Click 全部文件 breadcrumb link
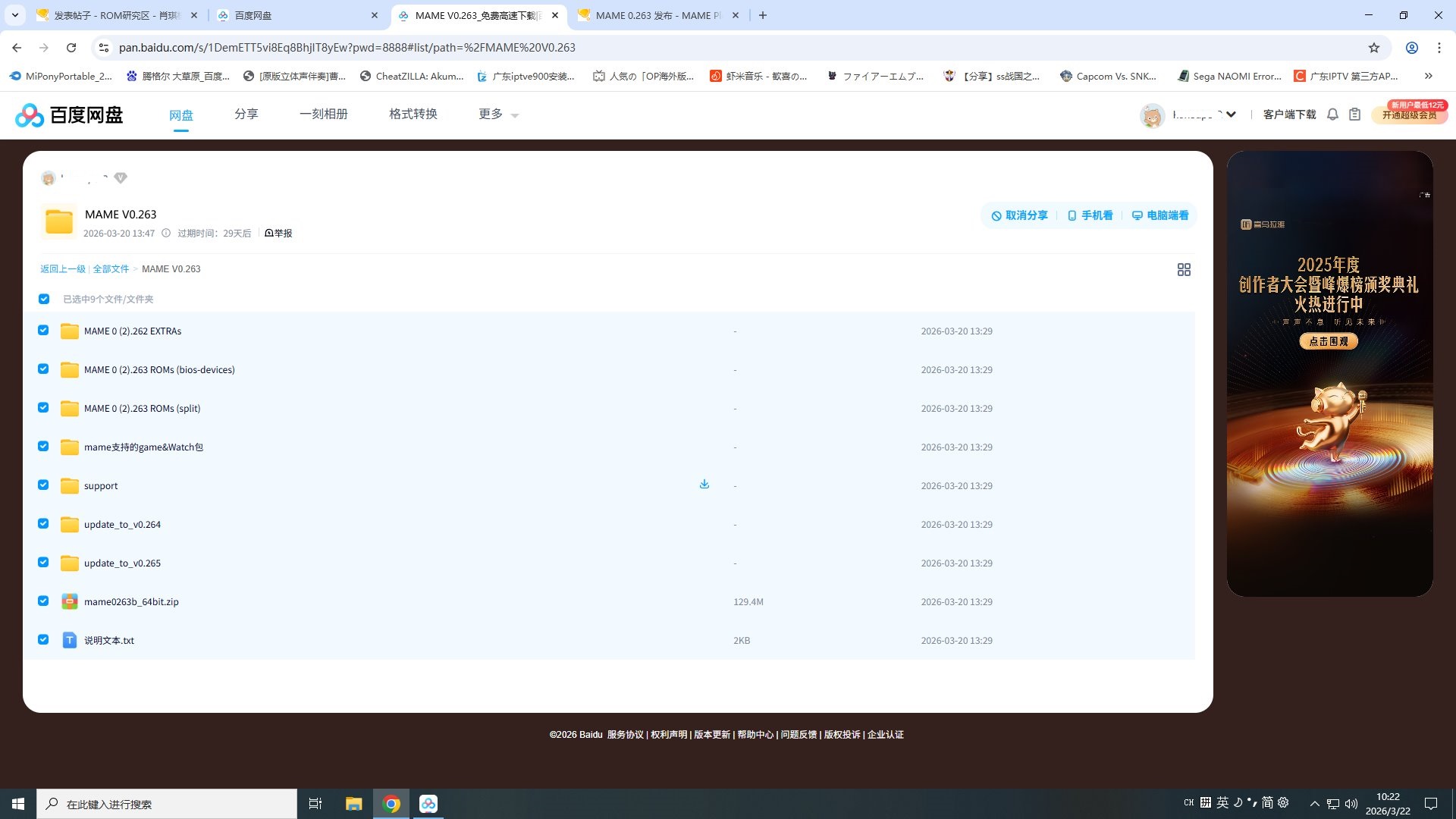Image resolution: width=1456 pixels, height=819 pixels. point(111,269)
